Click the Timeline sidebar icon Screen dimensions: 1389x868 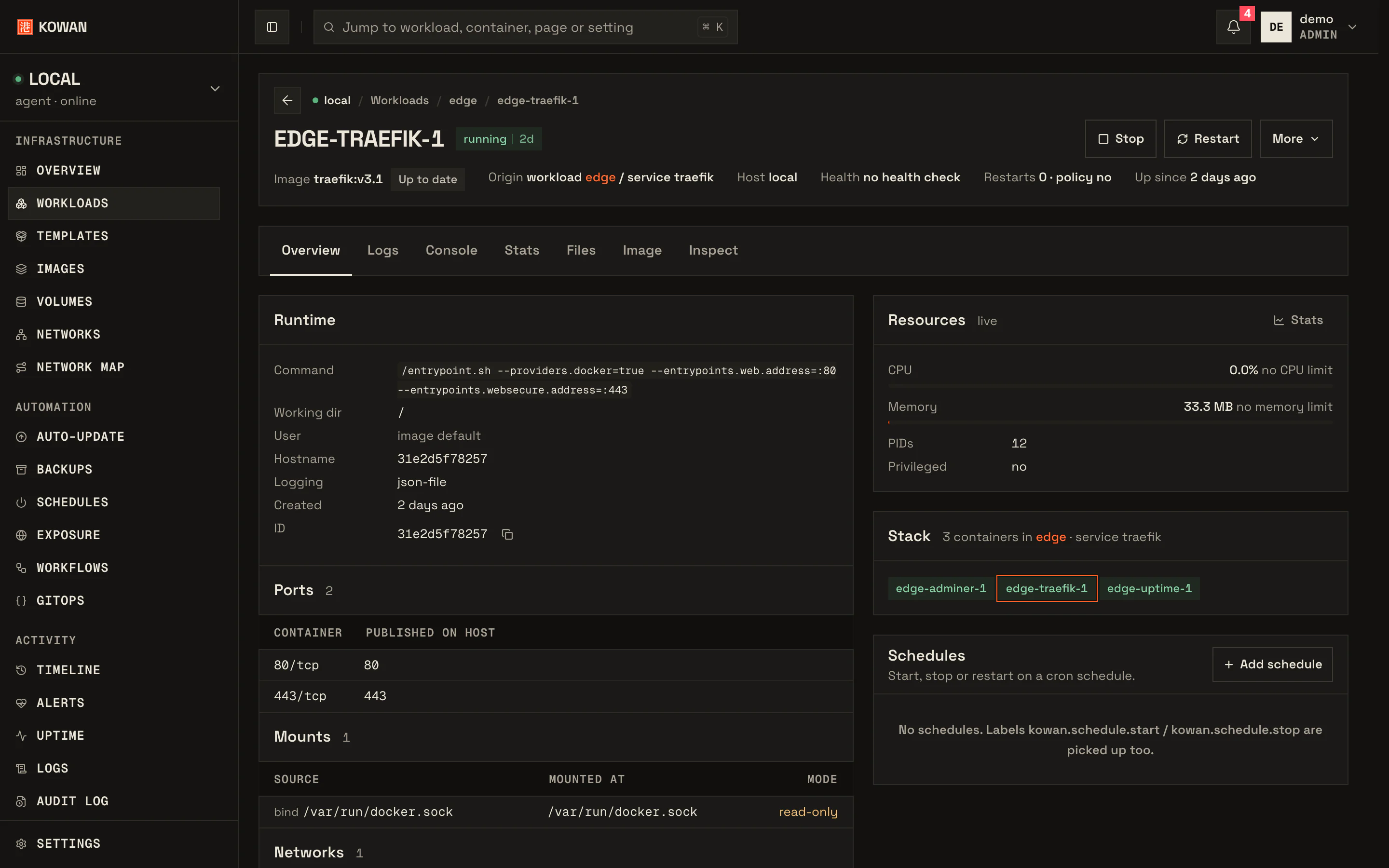[x=21, y=669]
